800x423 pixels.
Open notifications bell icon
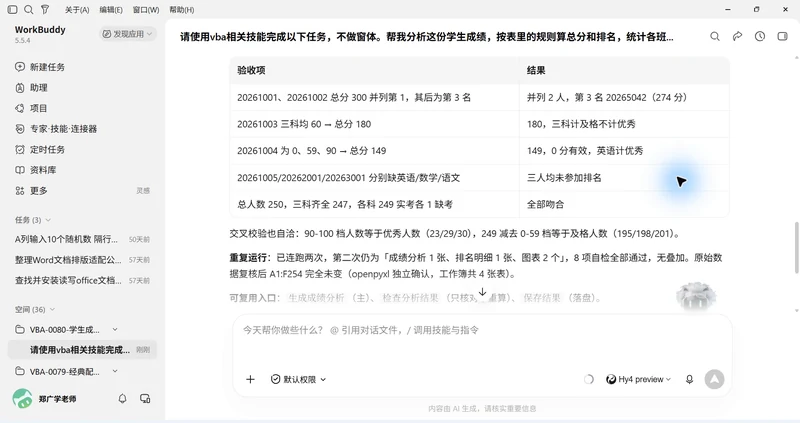(122, 399)
